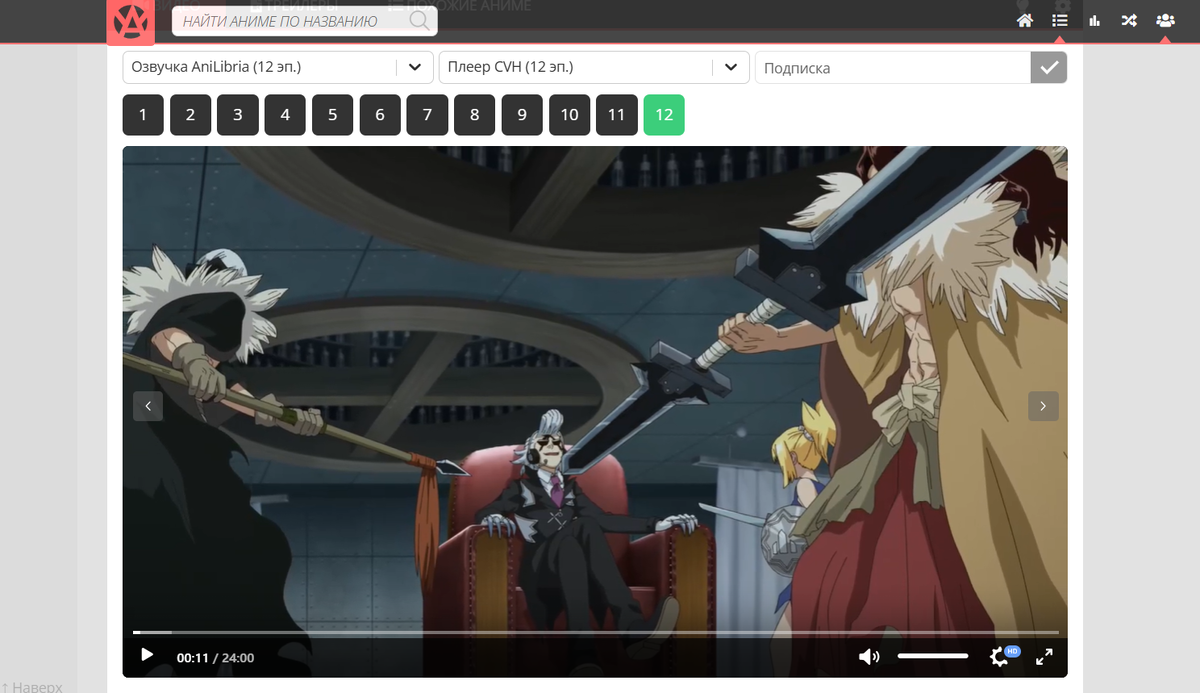The width and height of the screenshot is (1200, 693).
Task: Open the list menu icon
Action: point(1060,20)
